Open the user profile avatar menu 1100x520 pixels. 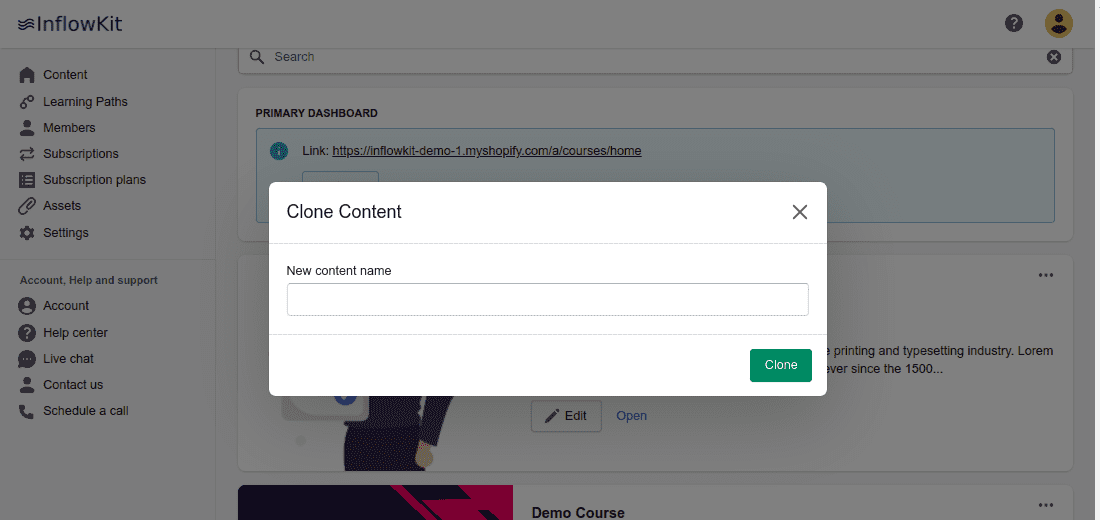[x=1058, y=23]
